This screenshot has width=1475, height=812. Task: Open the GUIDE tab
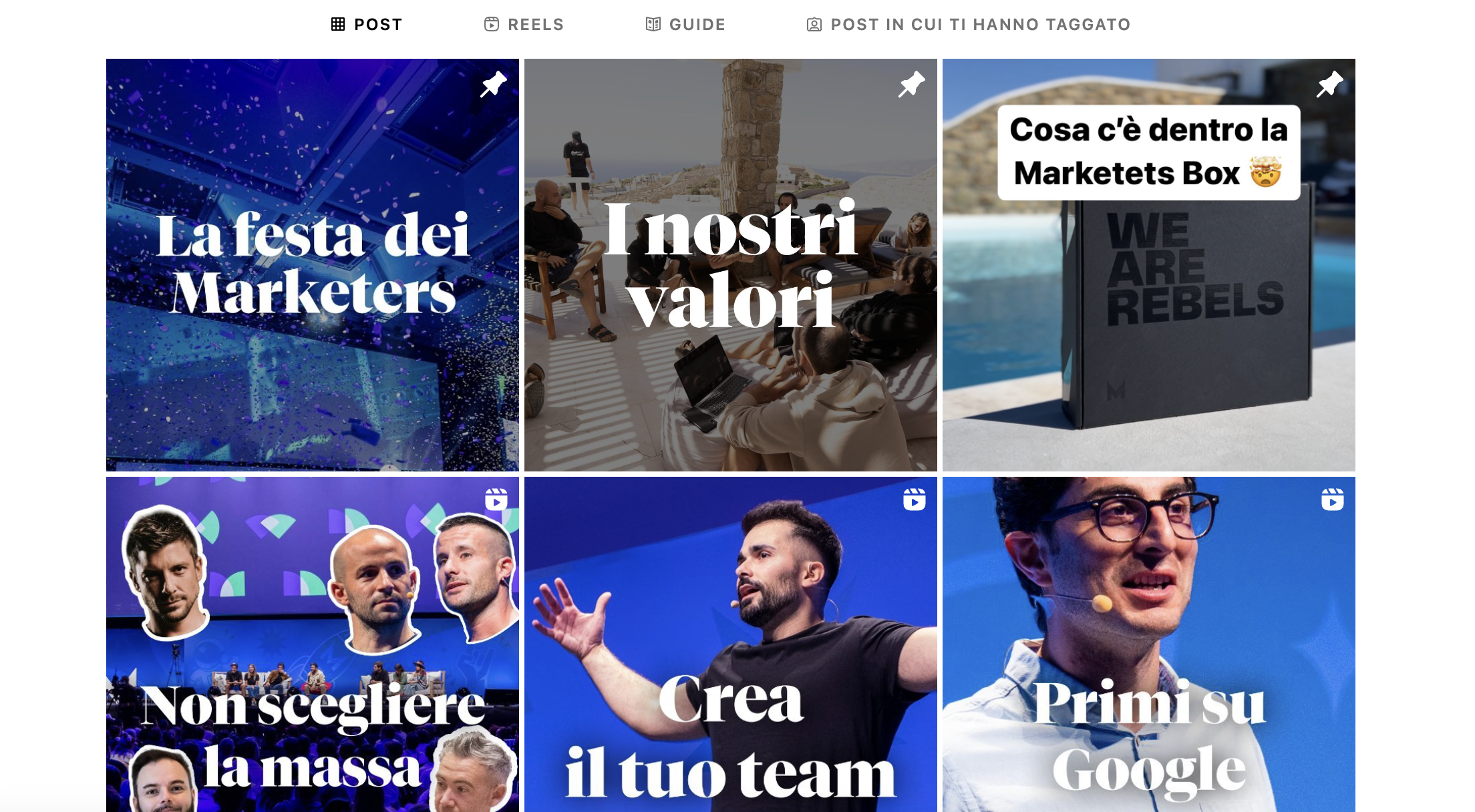(685, 25)
